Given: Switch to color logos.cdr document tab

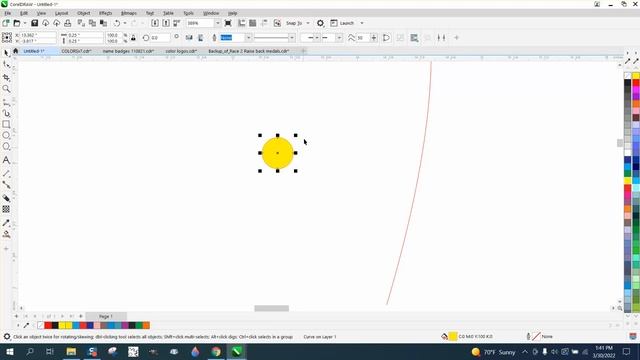Looking at the screenshot, I should tap(181, 51).
